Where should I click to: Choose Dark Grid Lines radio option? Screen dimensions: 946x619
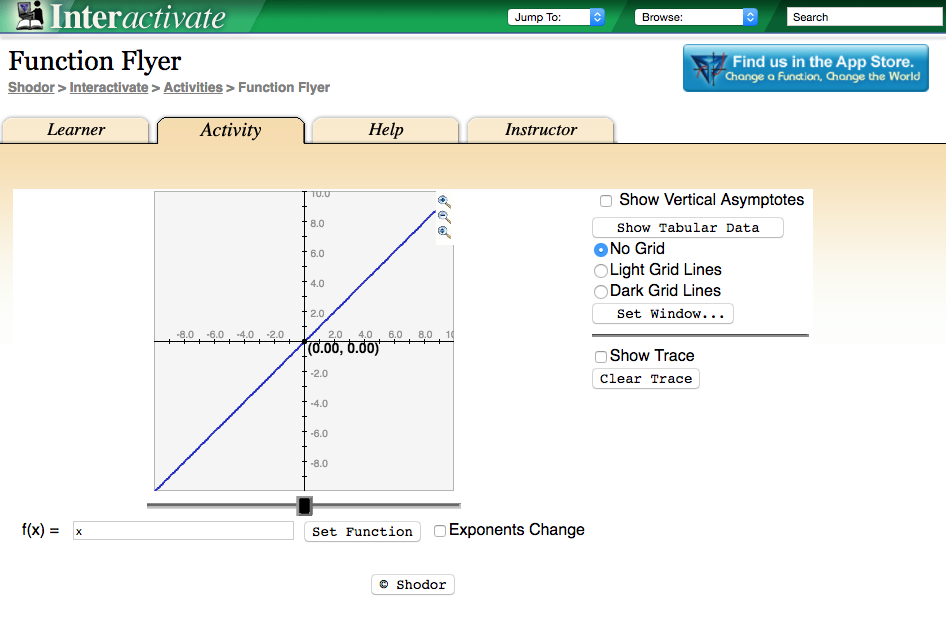[601, 292]
